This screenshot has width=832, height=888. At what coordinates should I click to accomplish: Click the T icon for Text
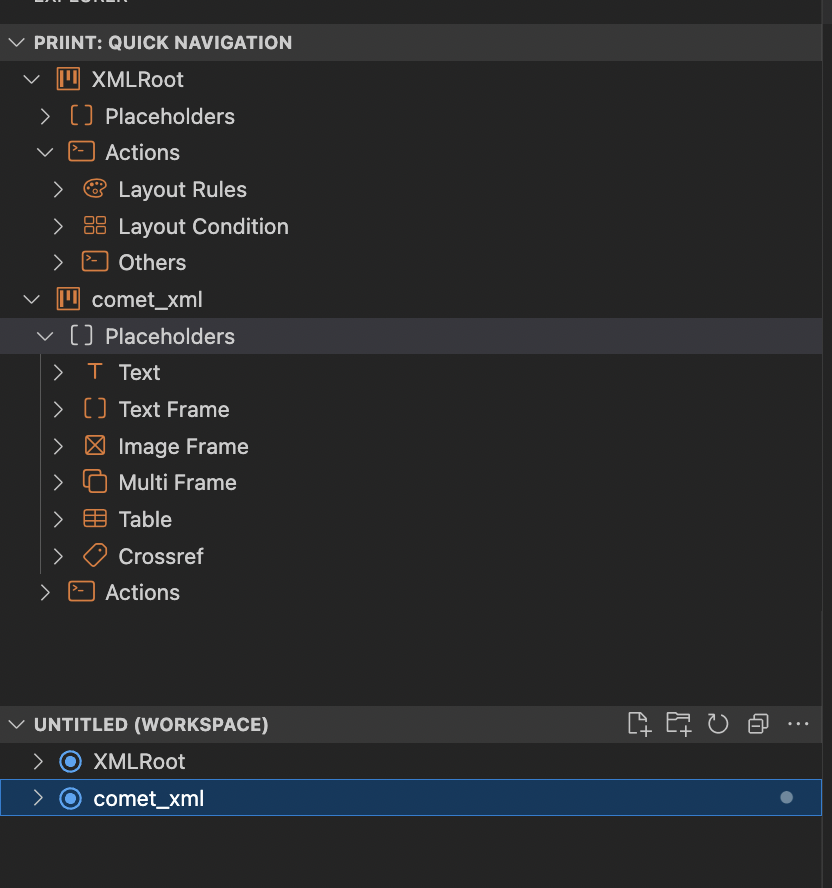point(95,372)
